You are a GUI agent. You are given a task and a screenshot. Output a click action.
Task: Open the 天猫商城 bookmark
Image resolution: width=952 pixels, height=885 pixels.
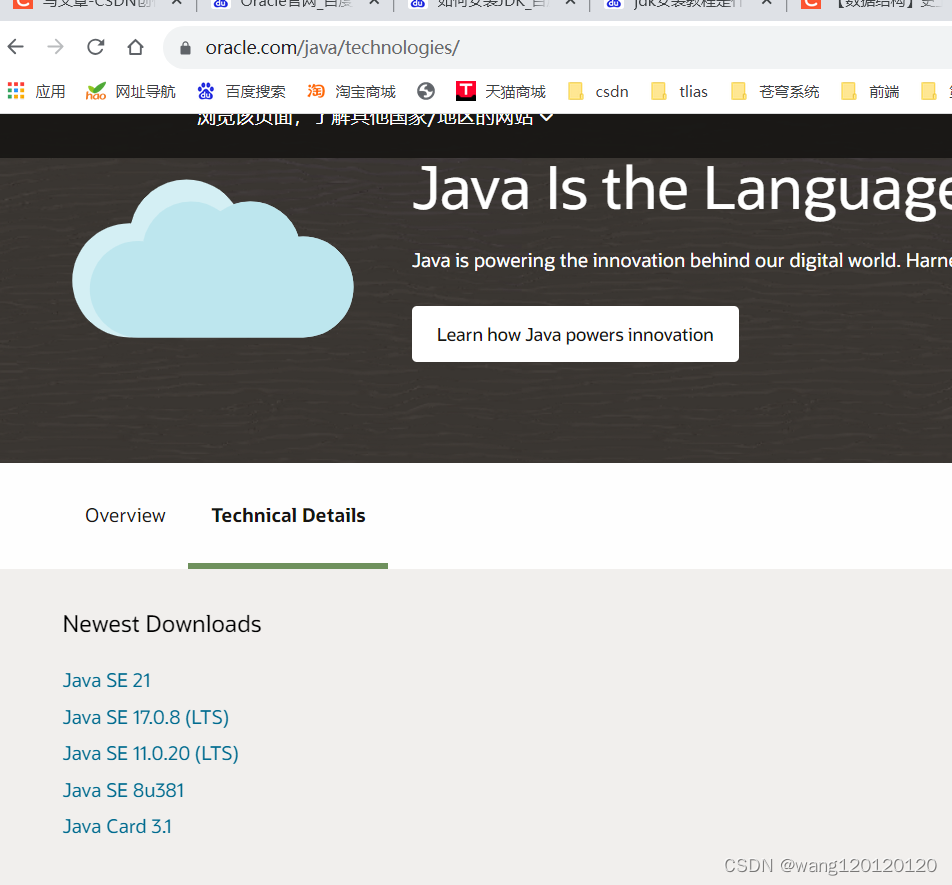pyautogui.click(x=501, y=92)
